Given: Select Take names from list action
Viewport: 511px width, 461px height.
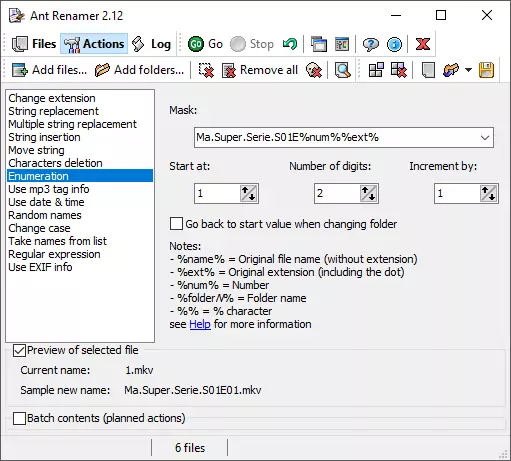Looking at the screenshot, I should click(80, 241).
